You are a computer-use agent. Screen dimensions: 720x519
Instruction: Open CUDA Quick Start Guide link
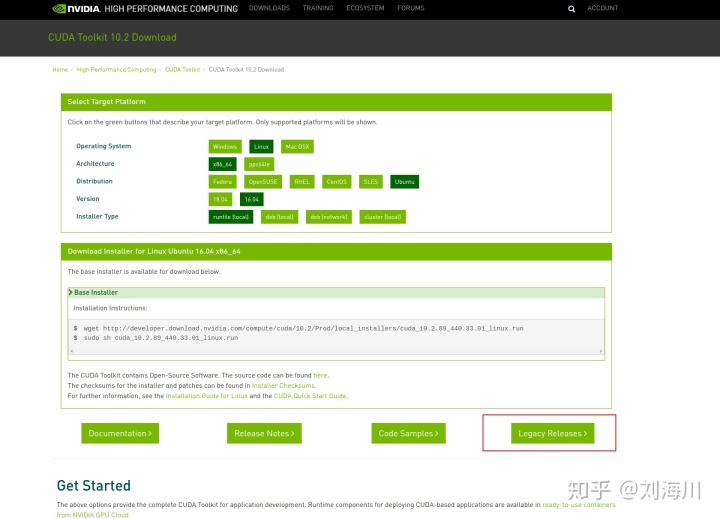310,395
